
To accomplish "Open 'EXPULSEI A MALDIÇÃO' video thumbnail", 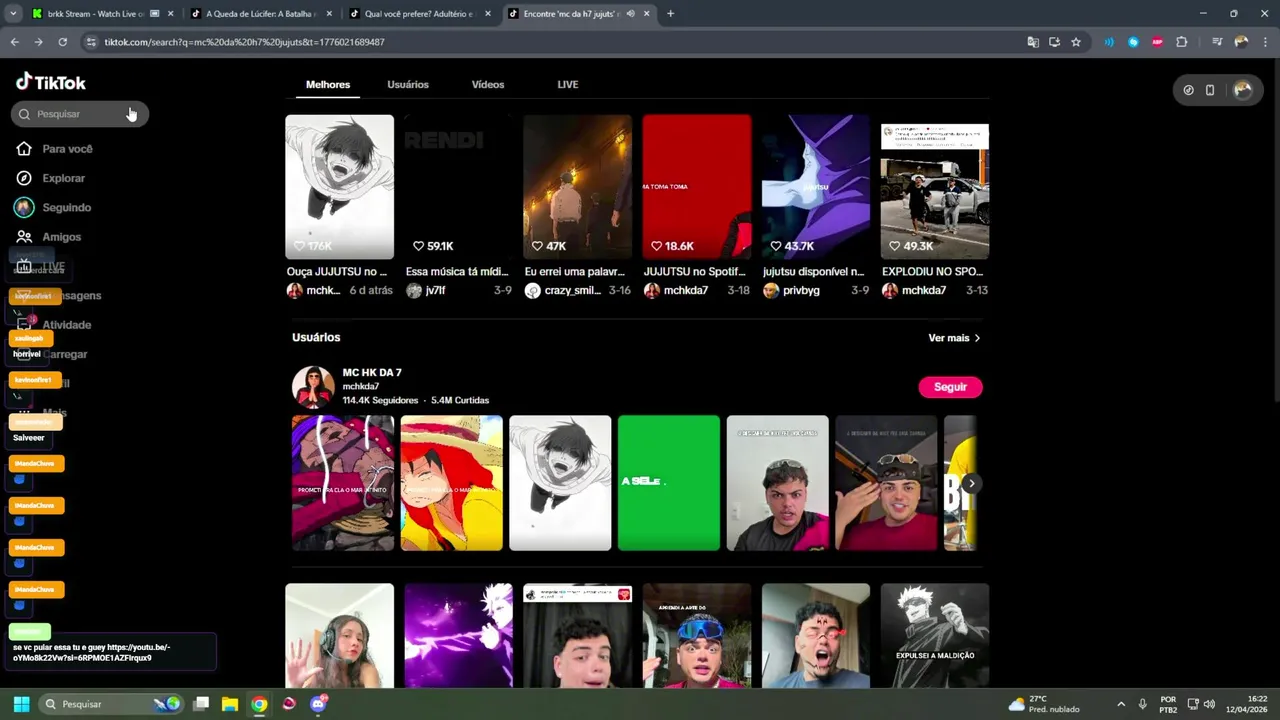I will pyautogui.click(x=935, y=636).
